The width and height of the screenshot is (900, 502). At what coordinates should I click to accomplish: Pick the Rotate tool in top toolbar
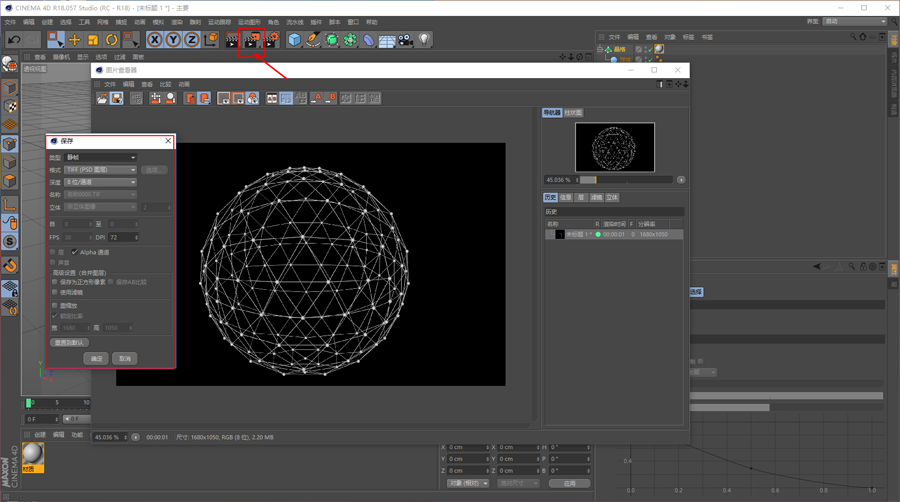click(x=112, y=40)
